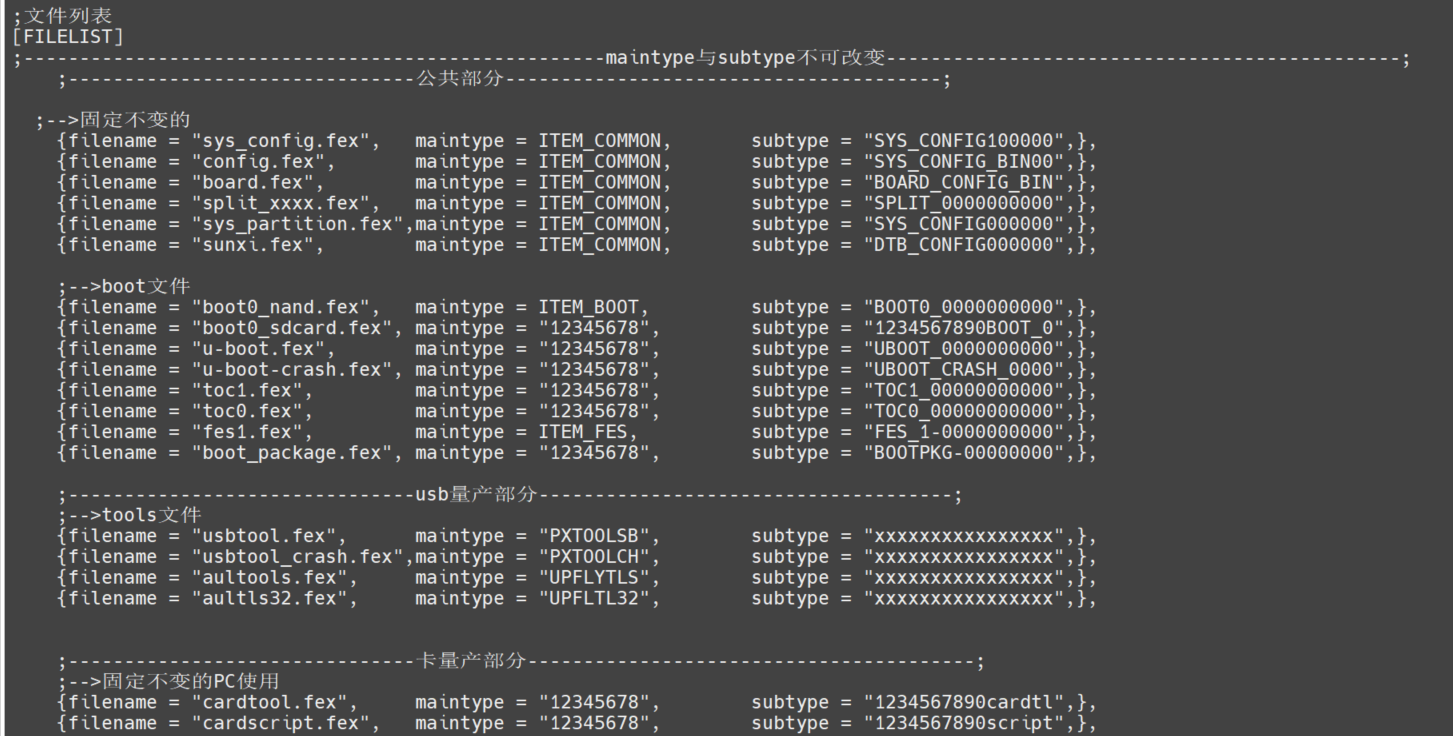Image resolution: width=1453 pixels, height=736 pixels.
Task: Select subtype "BOARD_CONFIG_BIN"
Action: (x=964, y=183)
